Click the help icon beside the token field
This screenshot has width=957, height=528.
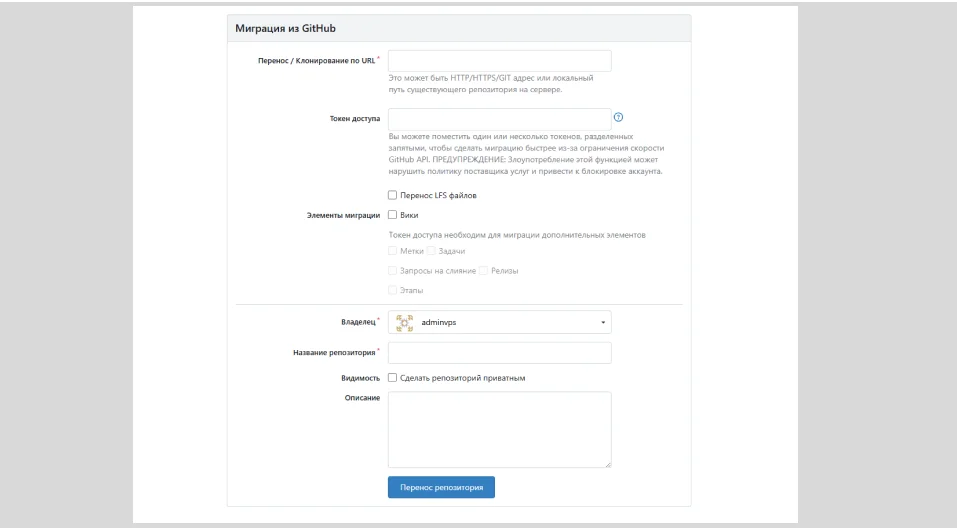click(x=618, y=118)
